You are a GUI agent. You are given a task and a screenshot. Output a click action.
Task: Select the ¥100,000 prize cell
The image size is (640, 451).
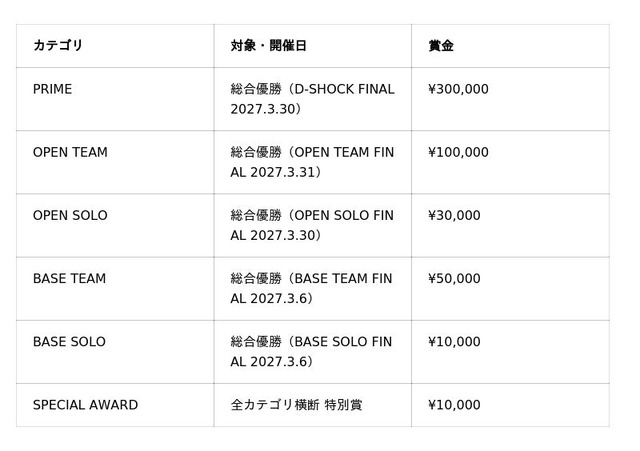coord(511,162)
